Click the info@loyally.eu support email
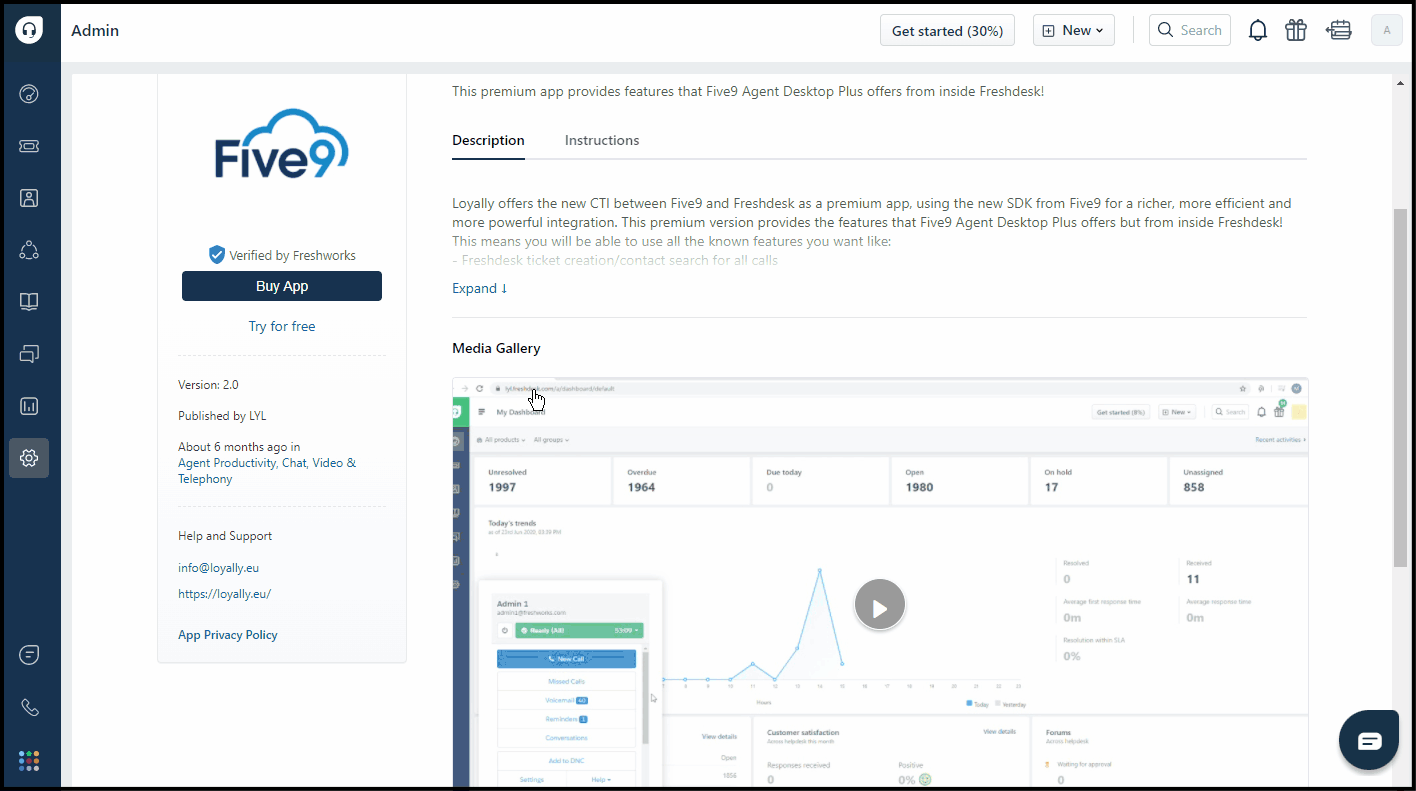The width and height of the screenshot is (1416, 791). coord(218,568)
